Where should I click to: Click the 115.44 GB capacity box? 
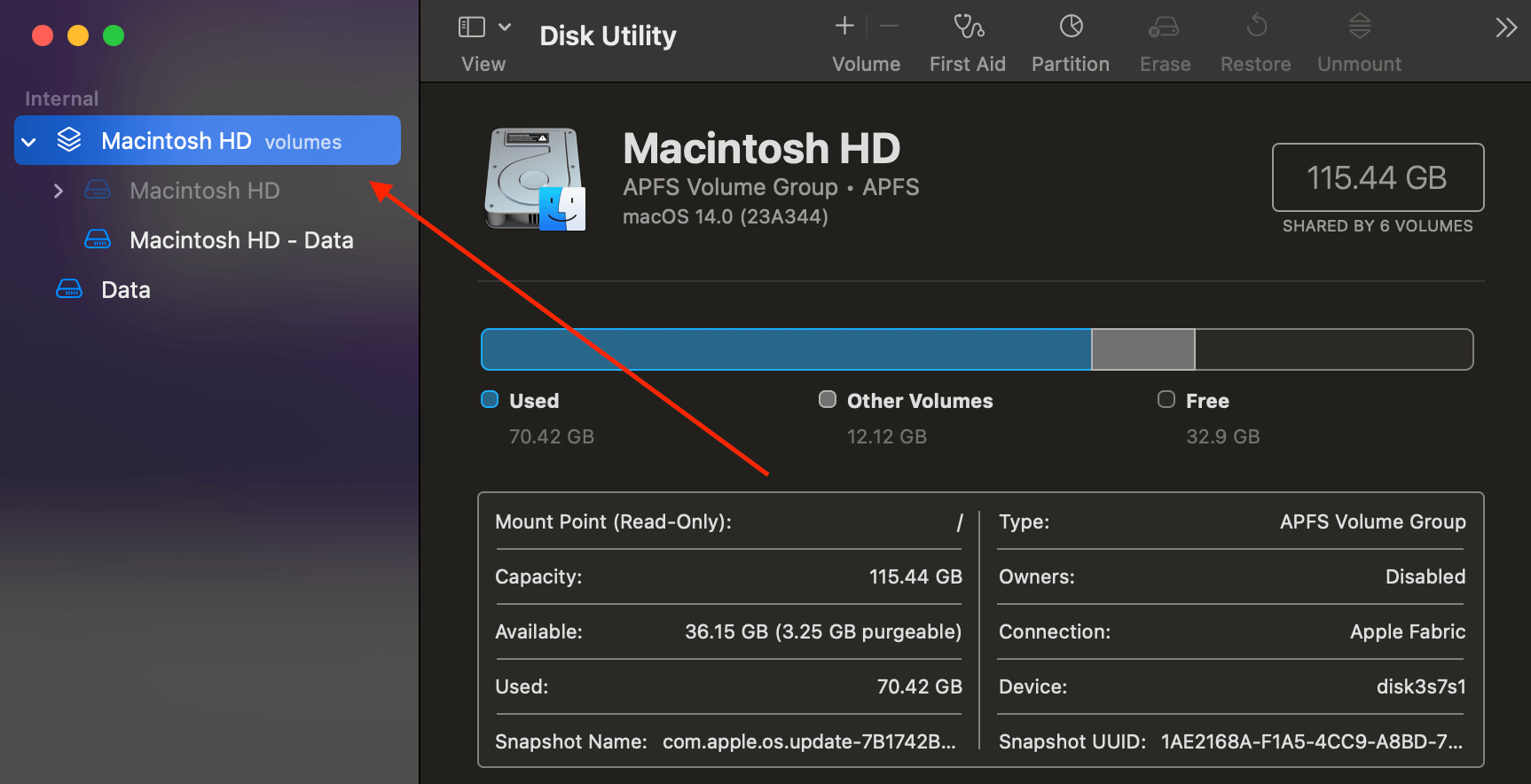[1378, 177]
